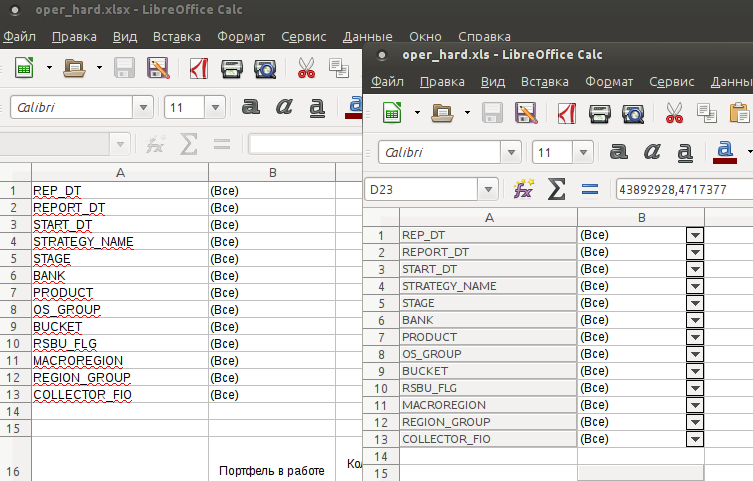Click font color swatch in oper_hard.xls window
This screenshot has width=753, height=481.
[x=726, y=152]
